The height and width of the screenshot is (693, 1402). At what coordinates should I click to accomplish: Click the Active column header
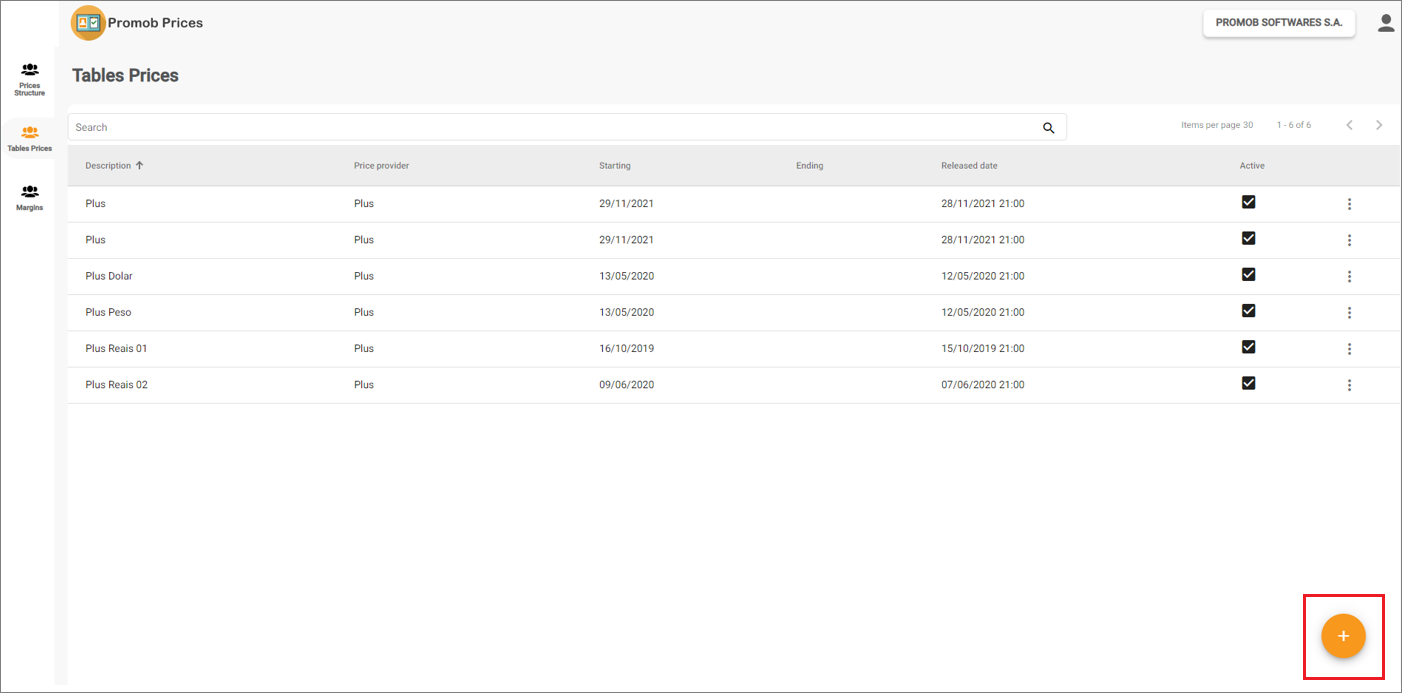coord(1252,166)
